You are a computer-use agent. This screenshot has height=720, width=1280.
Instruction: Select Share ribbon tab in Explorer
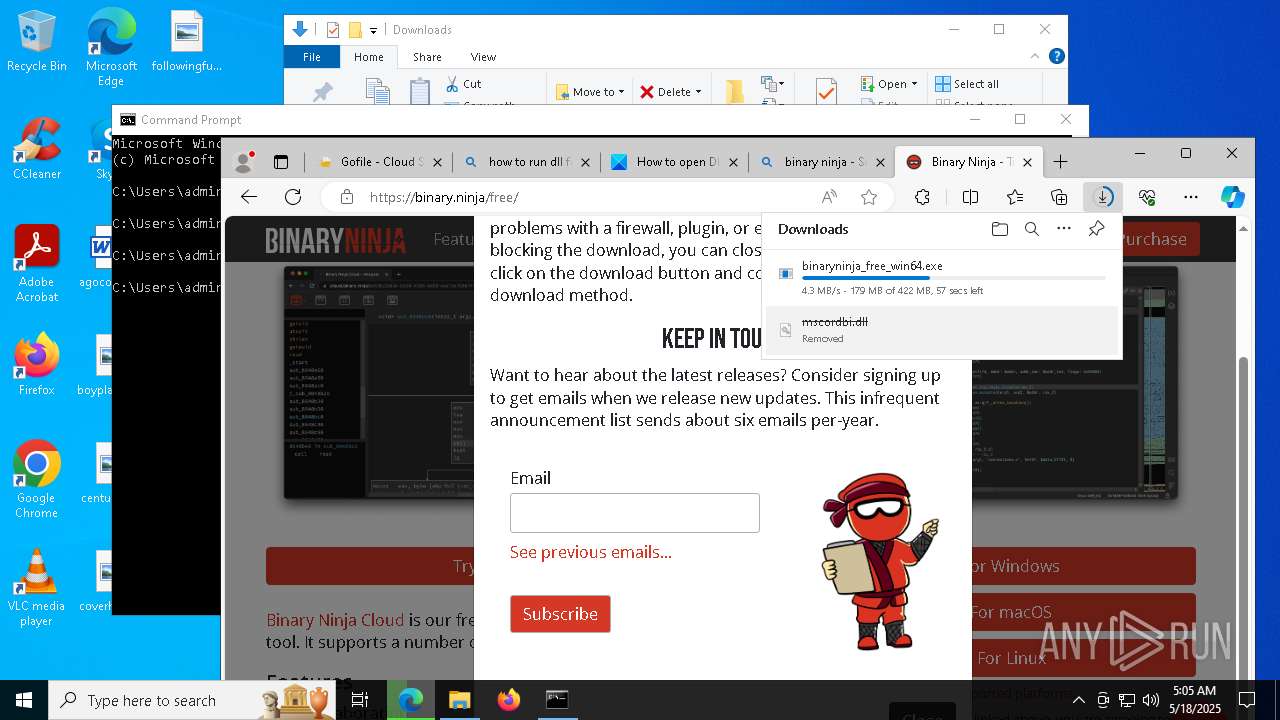tap(427, 57)
